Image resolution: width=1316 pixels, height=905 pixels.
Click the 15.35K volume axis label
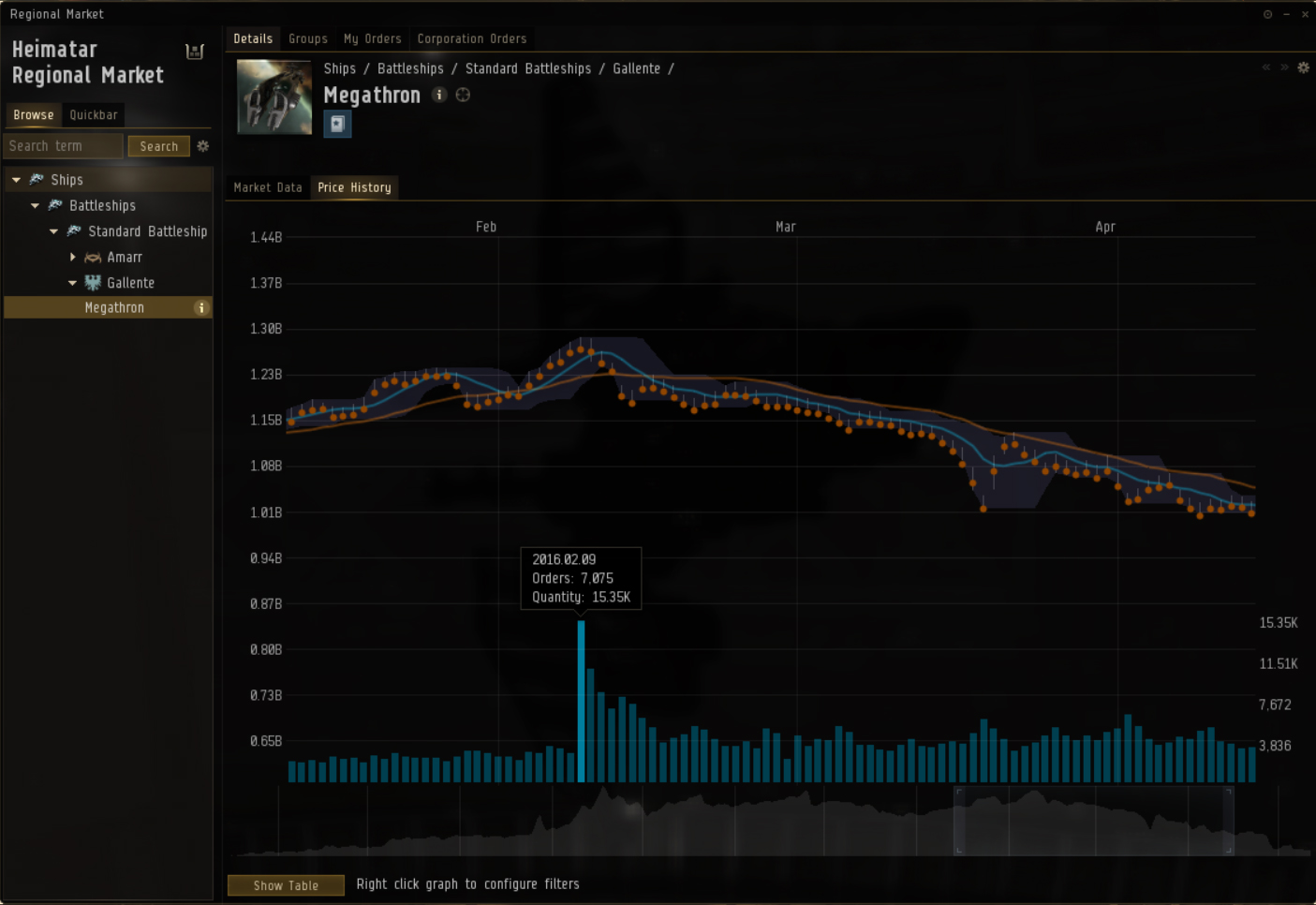point(1279,622)
